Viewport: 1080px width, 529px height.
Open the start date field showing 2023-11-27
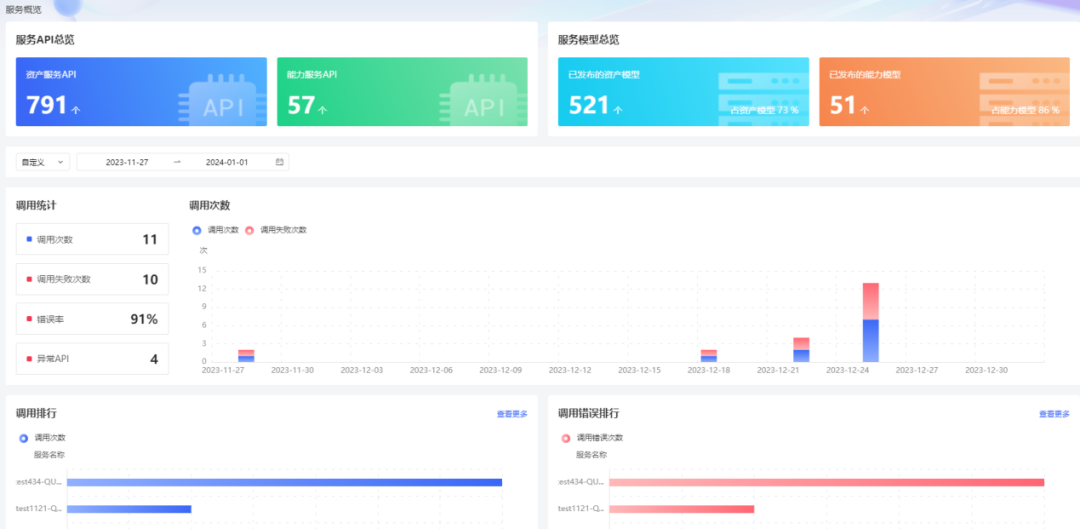[127, 162]
